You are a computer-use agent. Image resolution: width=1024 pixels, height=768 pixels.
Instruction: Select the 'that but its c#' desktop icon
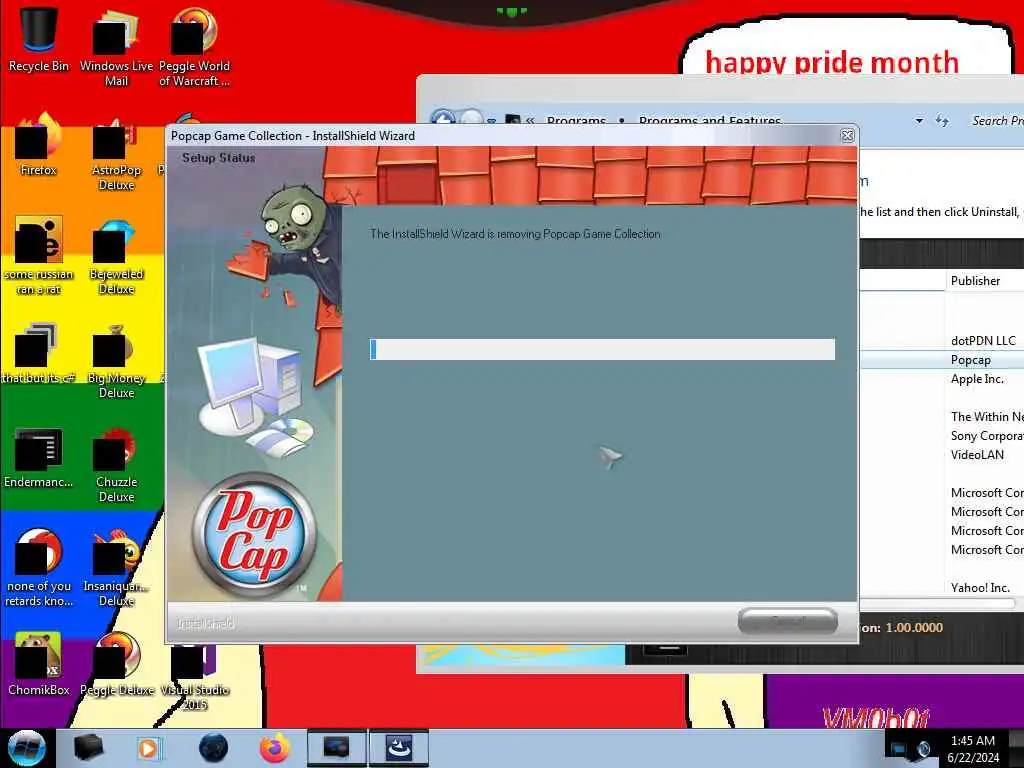[38, 354]
